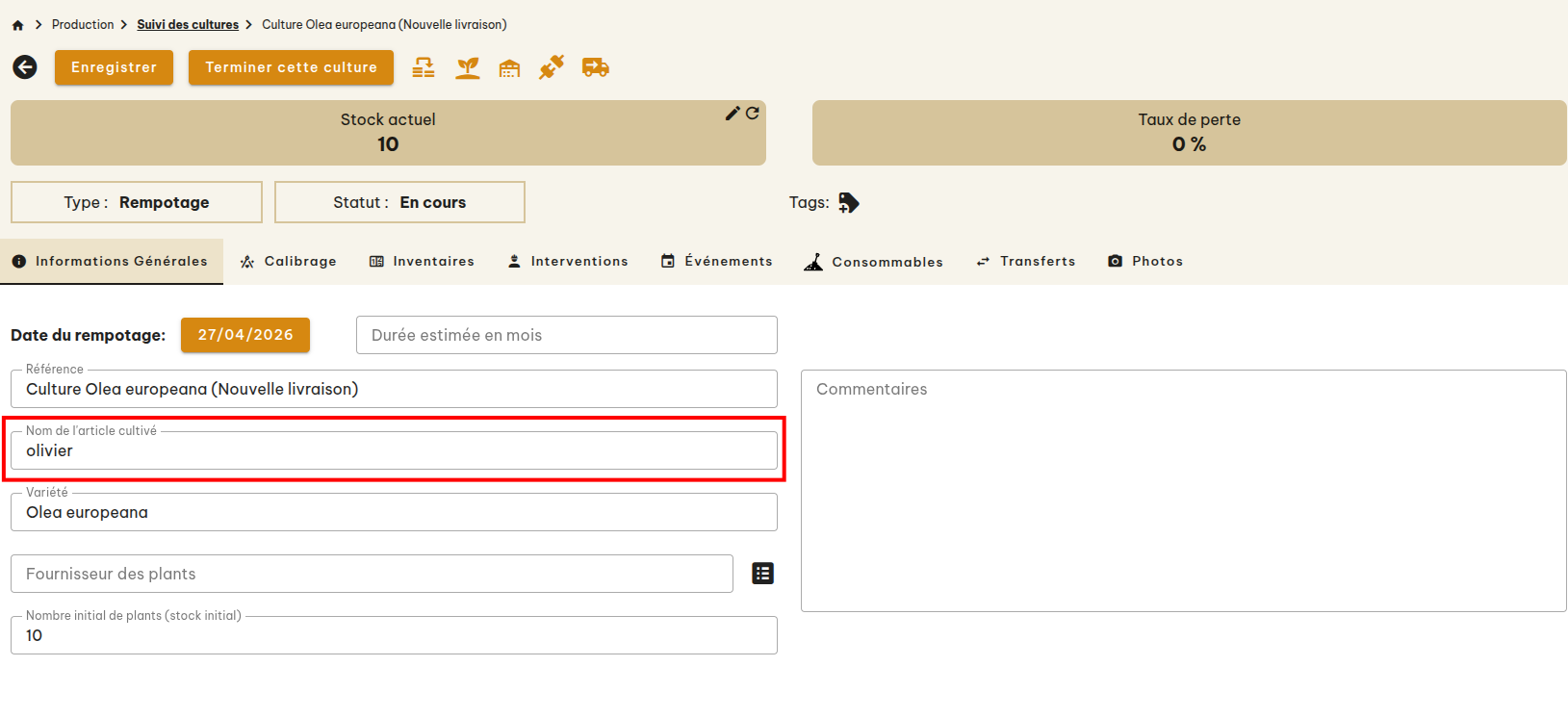The width and height of the screenshot is (1568, 718).
Task: Click the Production breadcrumb item
Action: click(83, 25)
